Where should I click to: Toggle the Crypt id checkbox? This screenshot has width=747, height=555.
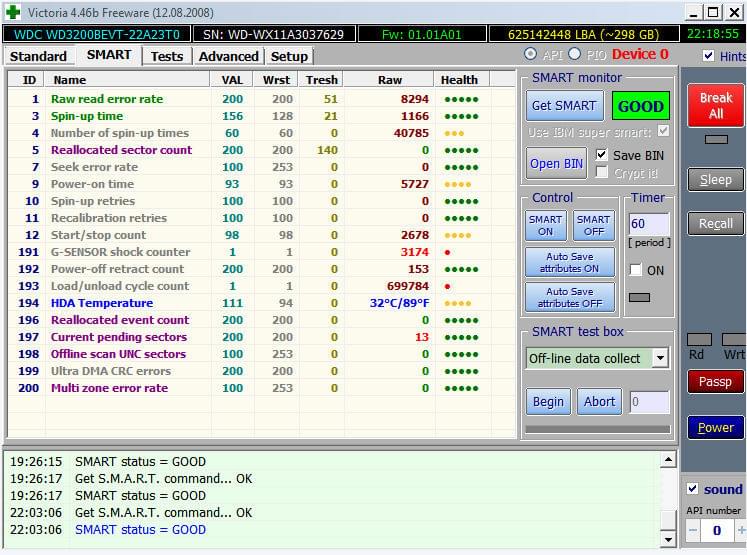[x=602, y=172]
